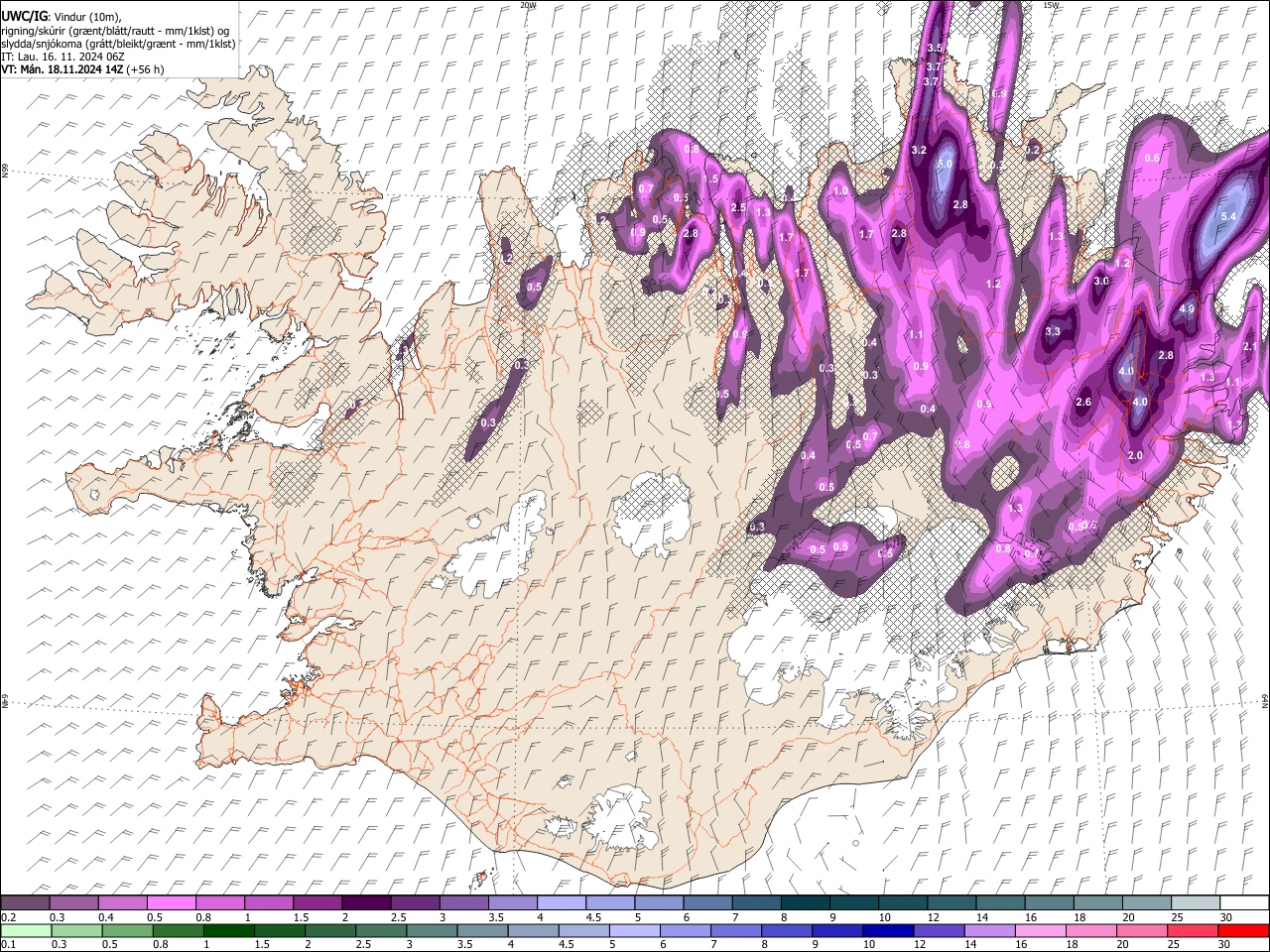Viewport: 1270px width, 952px height.
Task: Click the snow legend swatch between 6 and 7
Action: pyautogui.click(x=707, y=902)
